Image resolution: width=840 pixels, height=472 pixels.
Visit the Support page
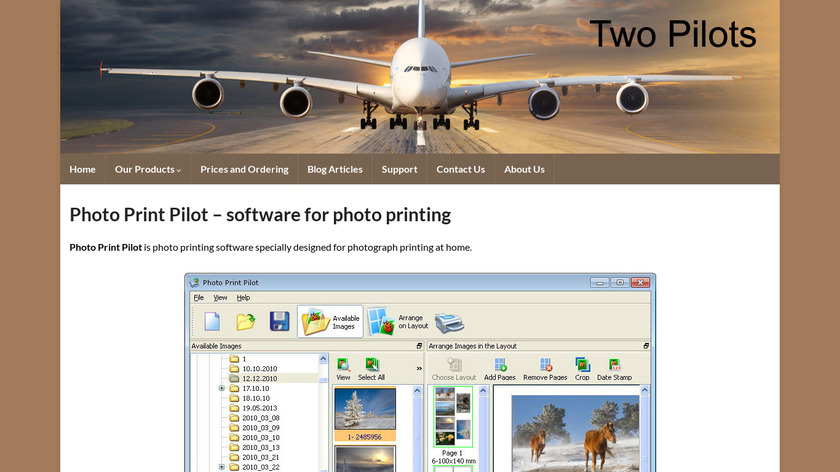(400, 169)
